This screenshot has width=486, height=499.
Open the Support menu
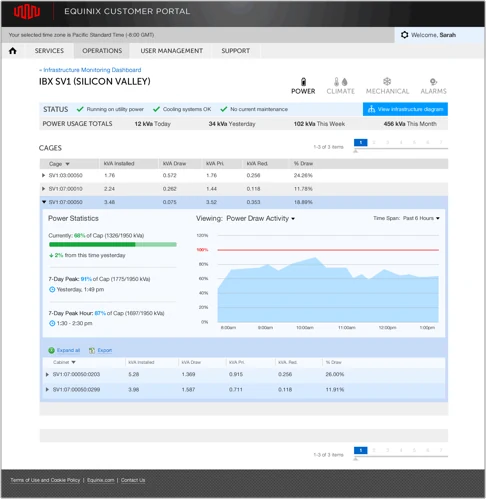[235, 51]
